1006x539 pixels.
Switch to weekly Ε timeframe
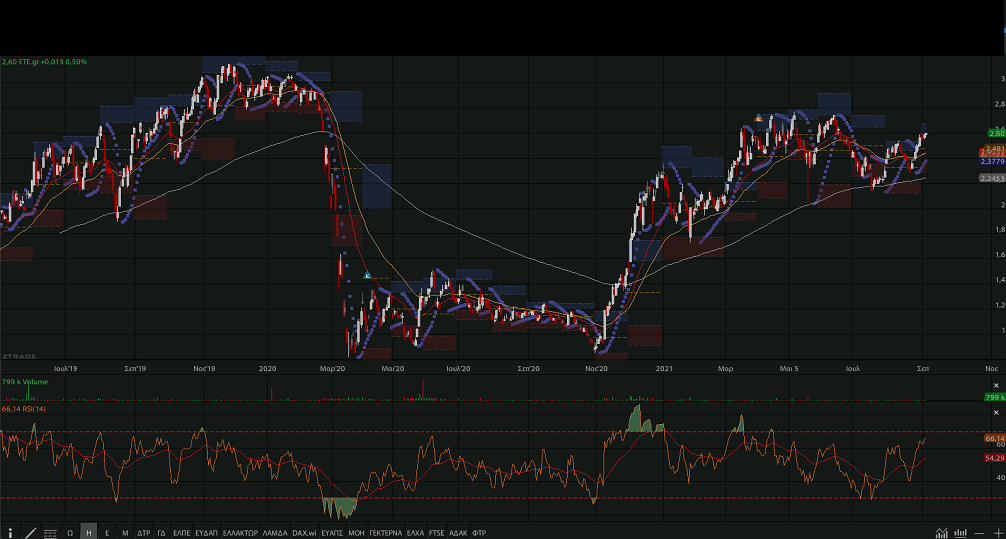pos(107,533)
